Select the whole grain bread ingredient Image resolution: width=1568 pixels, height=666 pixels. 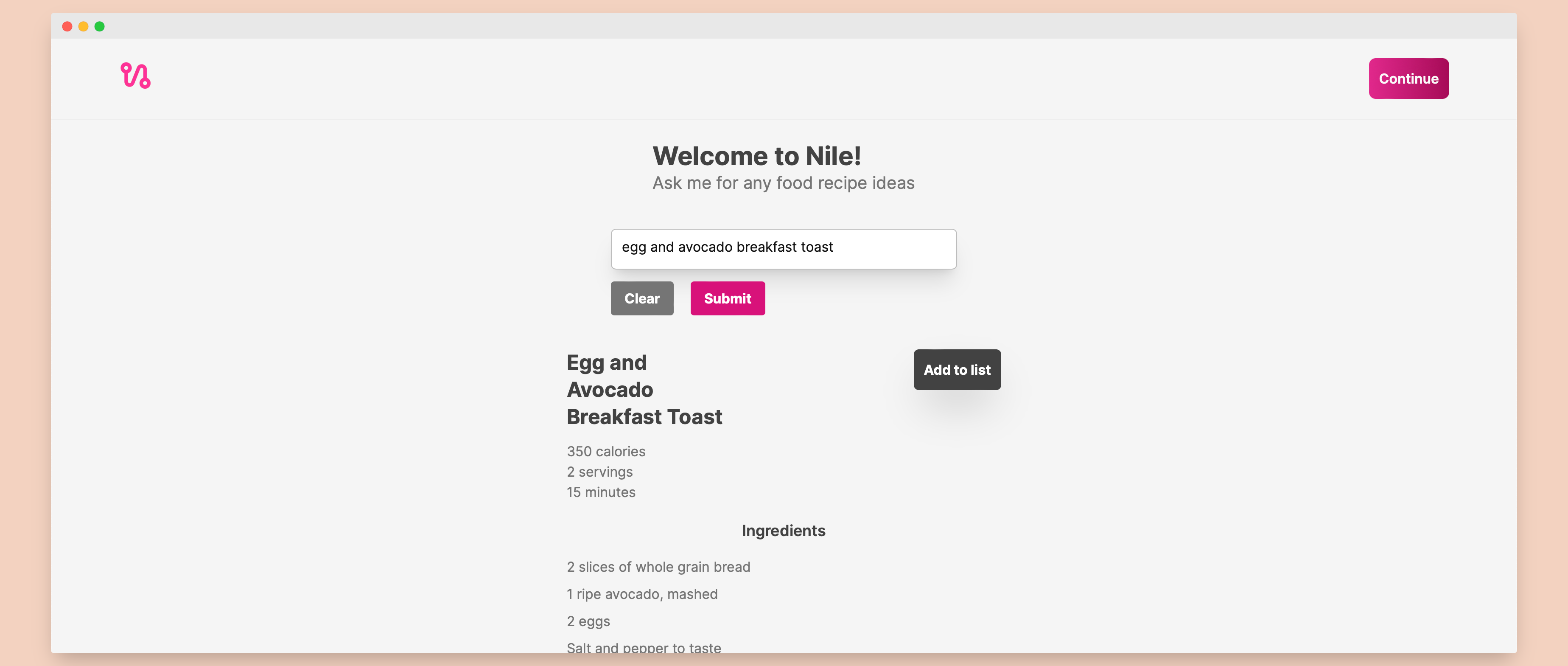click(658, 567)
